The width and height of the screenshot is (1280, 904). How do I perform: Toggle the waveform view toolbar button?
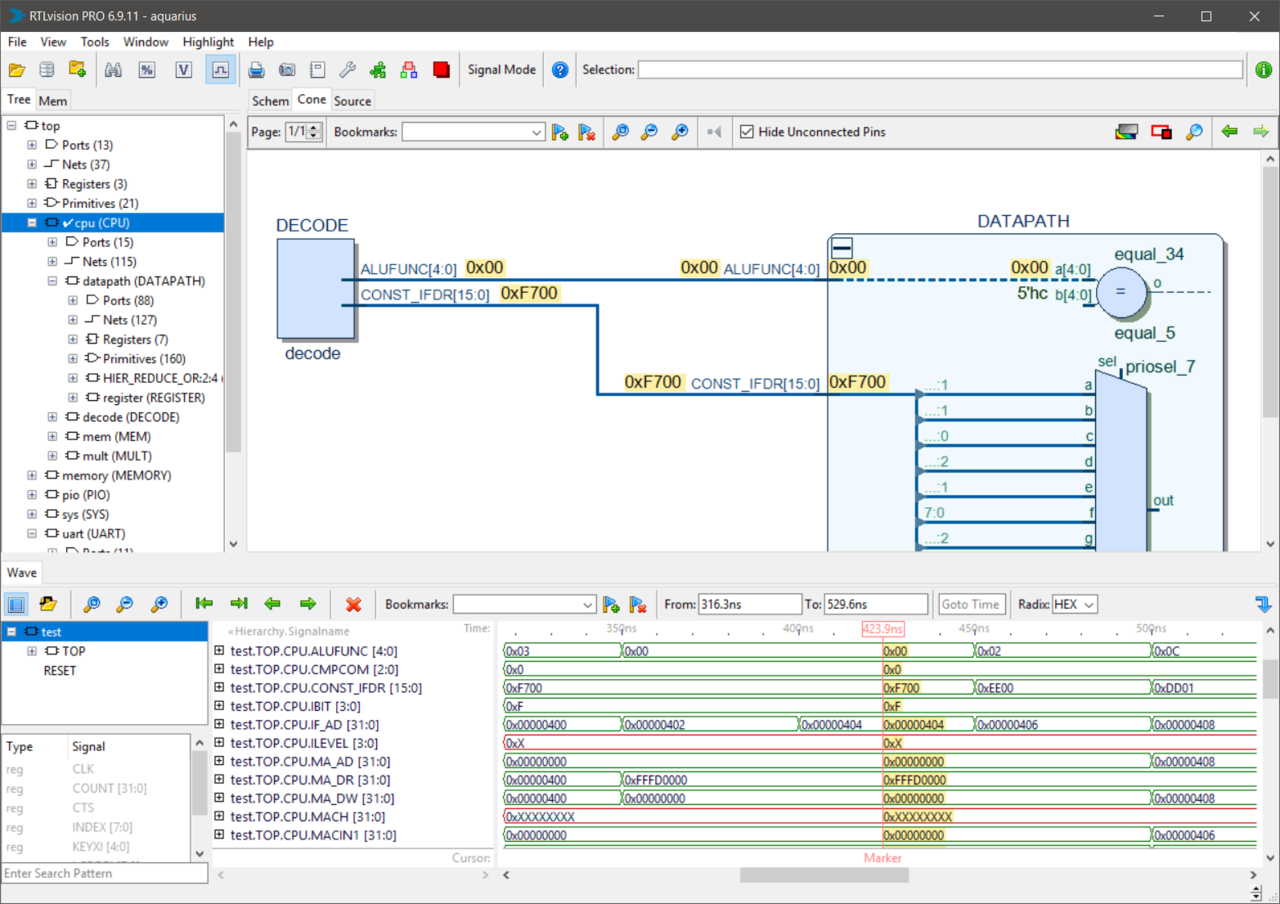click(x=220, y=70)
